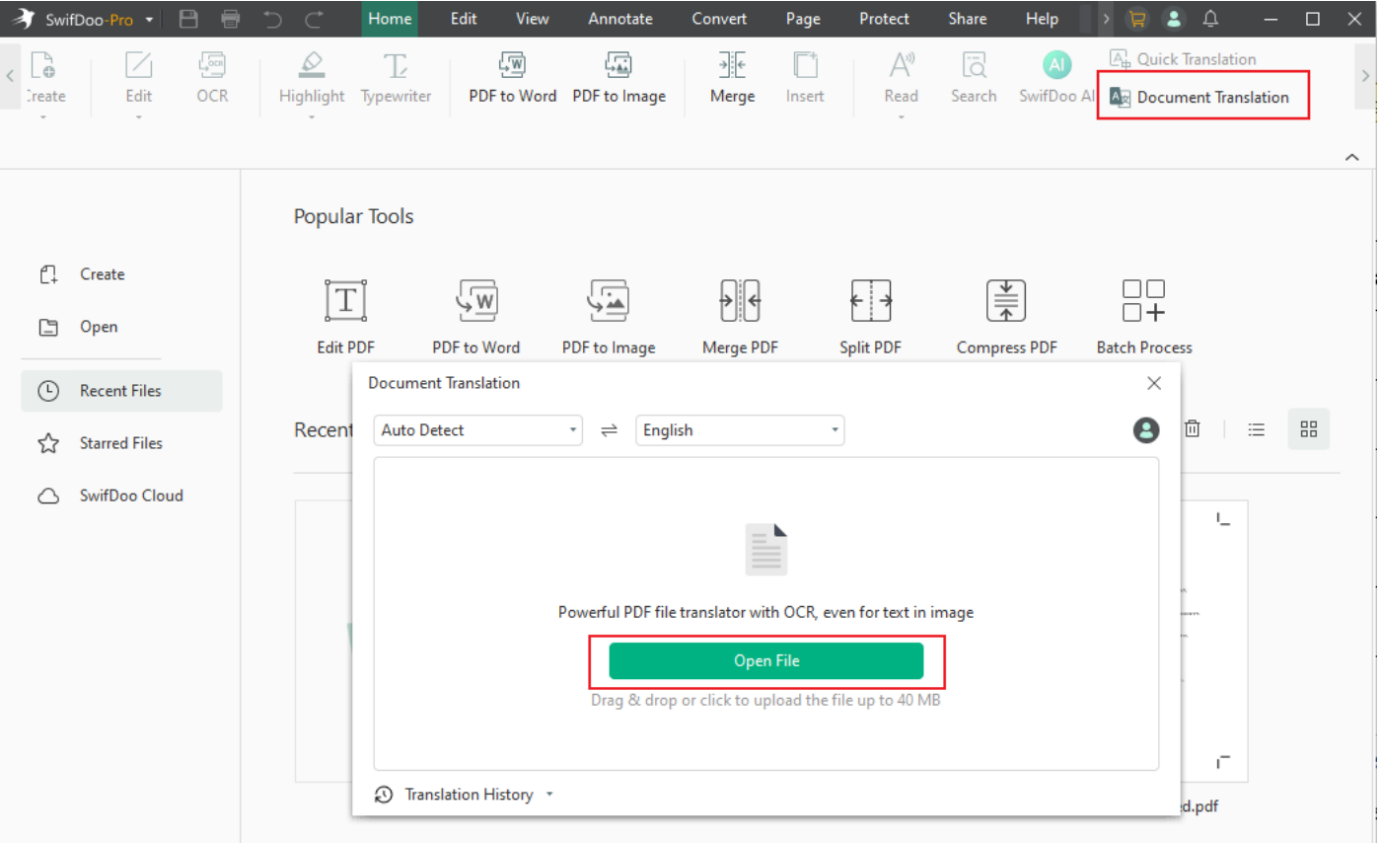Click the green Open File button
This screenshot has height=843, width=1379.
tap(767, 661)
